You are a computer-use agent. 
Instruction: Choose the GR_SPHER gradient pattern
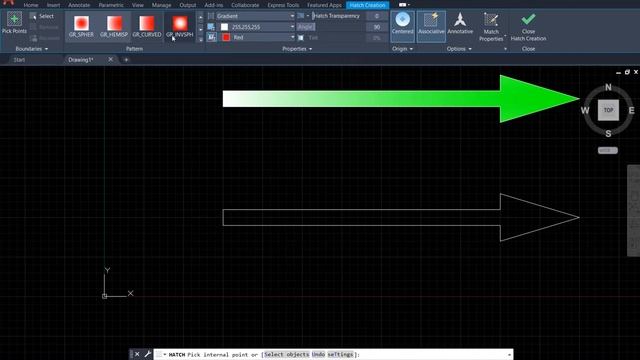tap(81, 26)
